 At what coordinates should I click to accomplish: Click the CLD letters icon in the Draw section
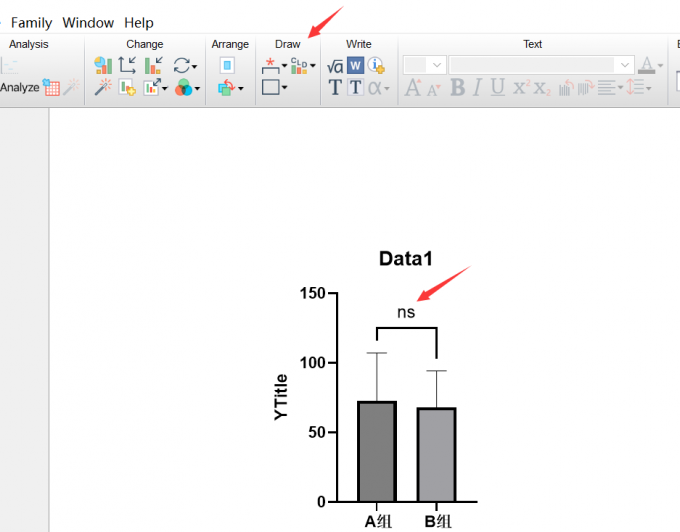pos(299,65)
